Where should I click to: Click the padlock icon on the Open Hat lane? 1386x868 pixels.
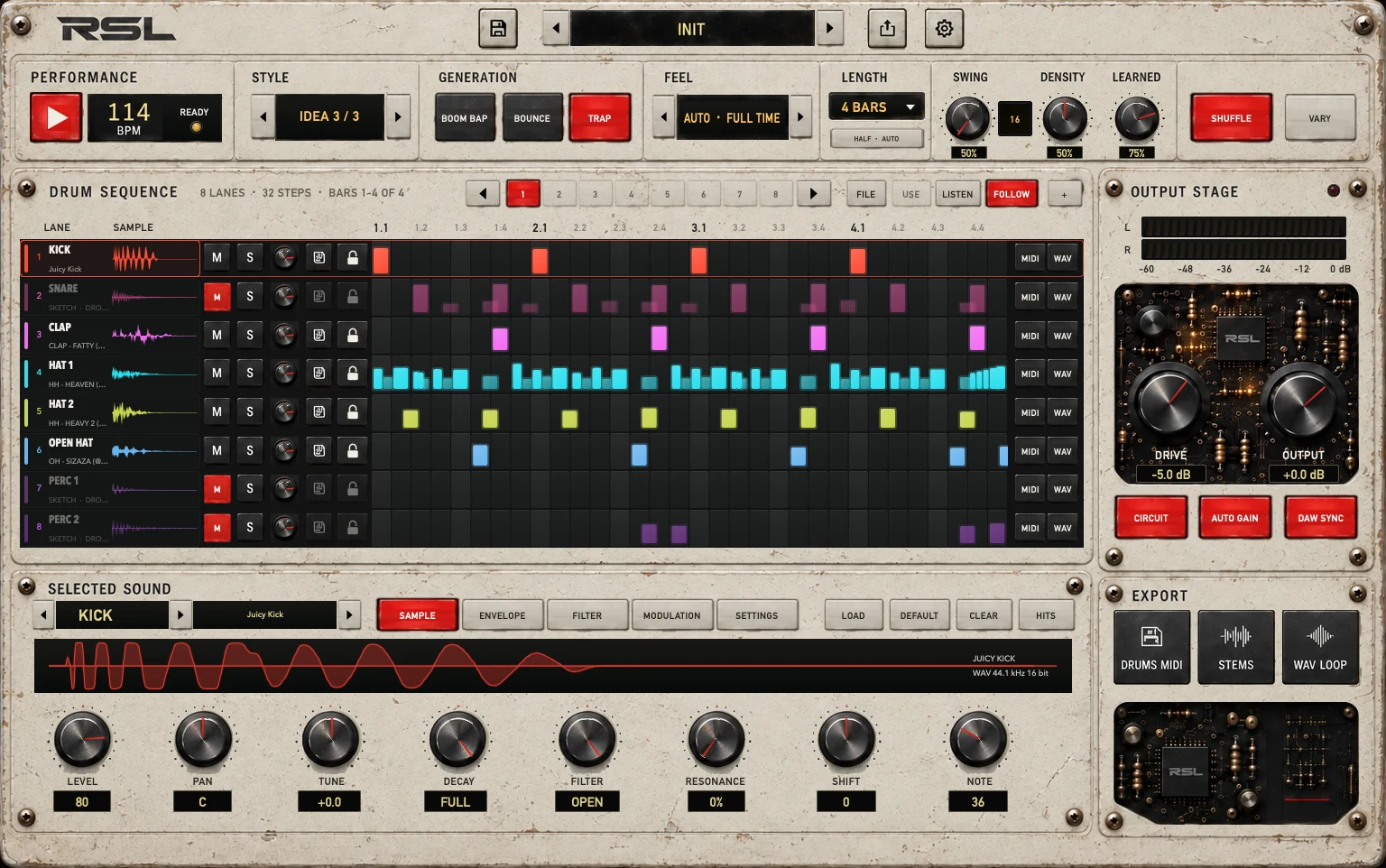(x=353, y=450)
